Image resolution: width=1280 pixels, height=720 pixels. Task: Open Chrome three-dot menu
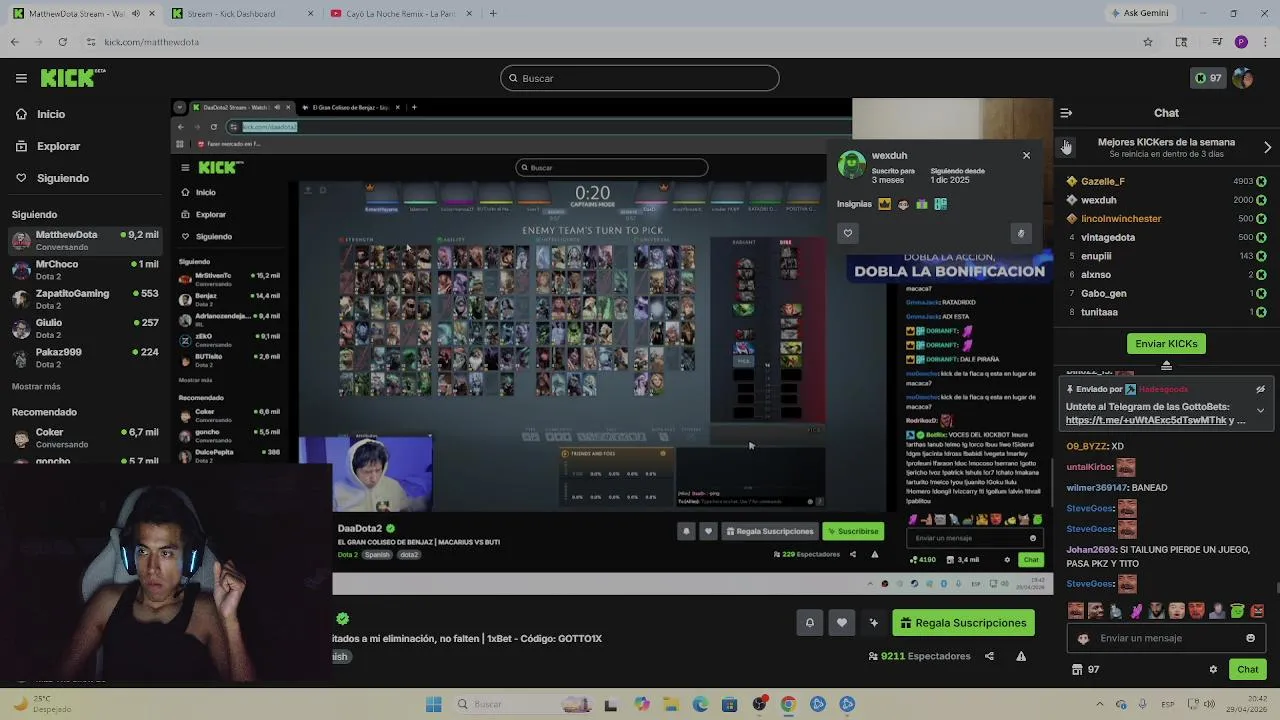point(1265,42)
